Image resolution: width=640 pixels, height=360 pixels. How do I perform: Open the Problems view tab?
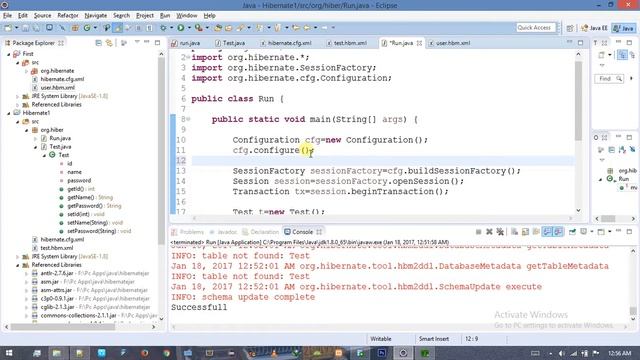[x=188, y=232]
